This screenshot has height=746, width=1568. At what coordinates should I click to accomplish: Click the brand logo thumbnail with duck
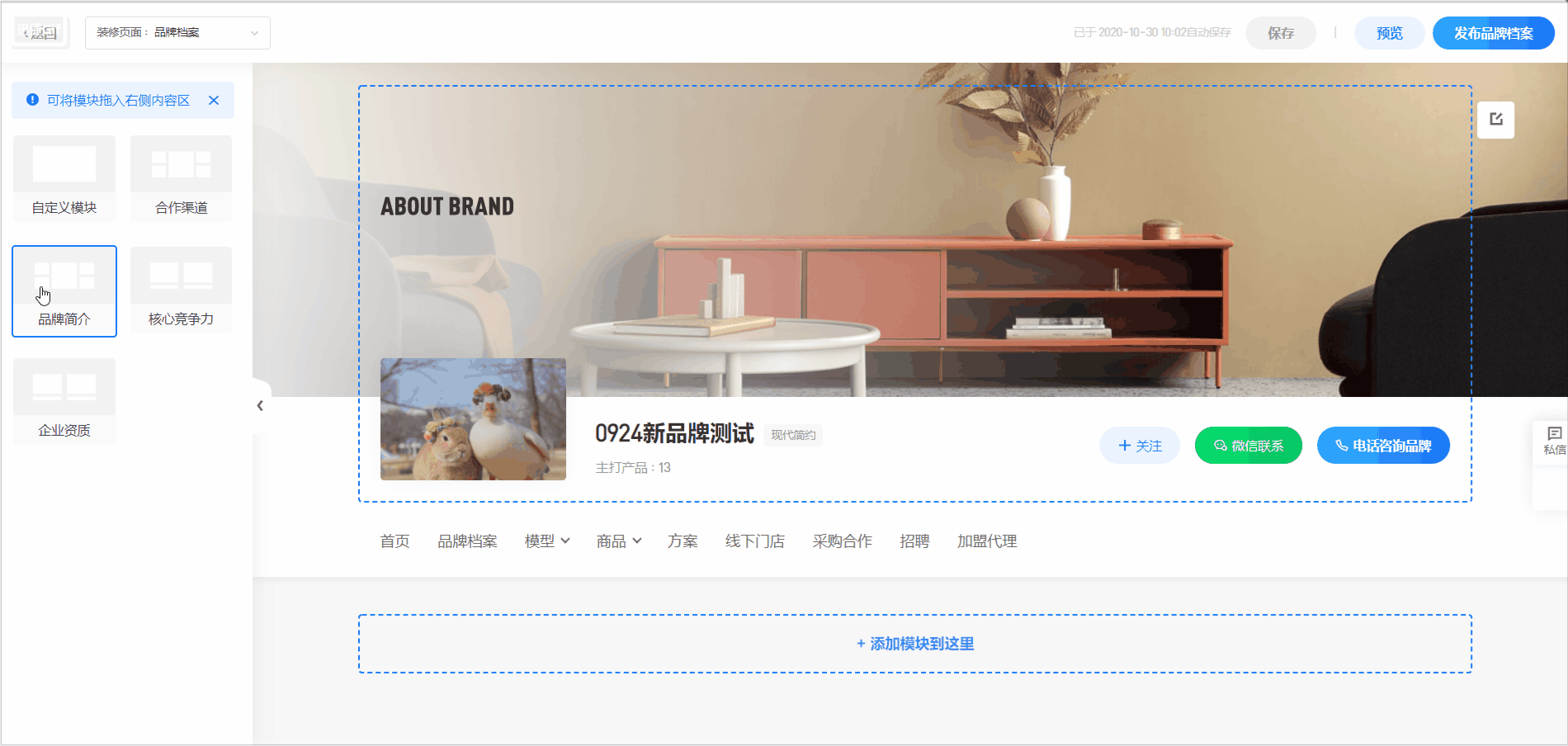coord(473,419)
